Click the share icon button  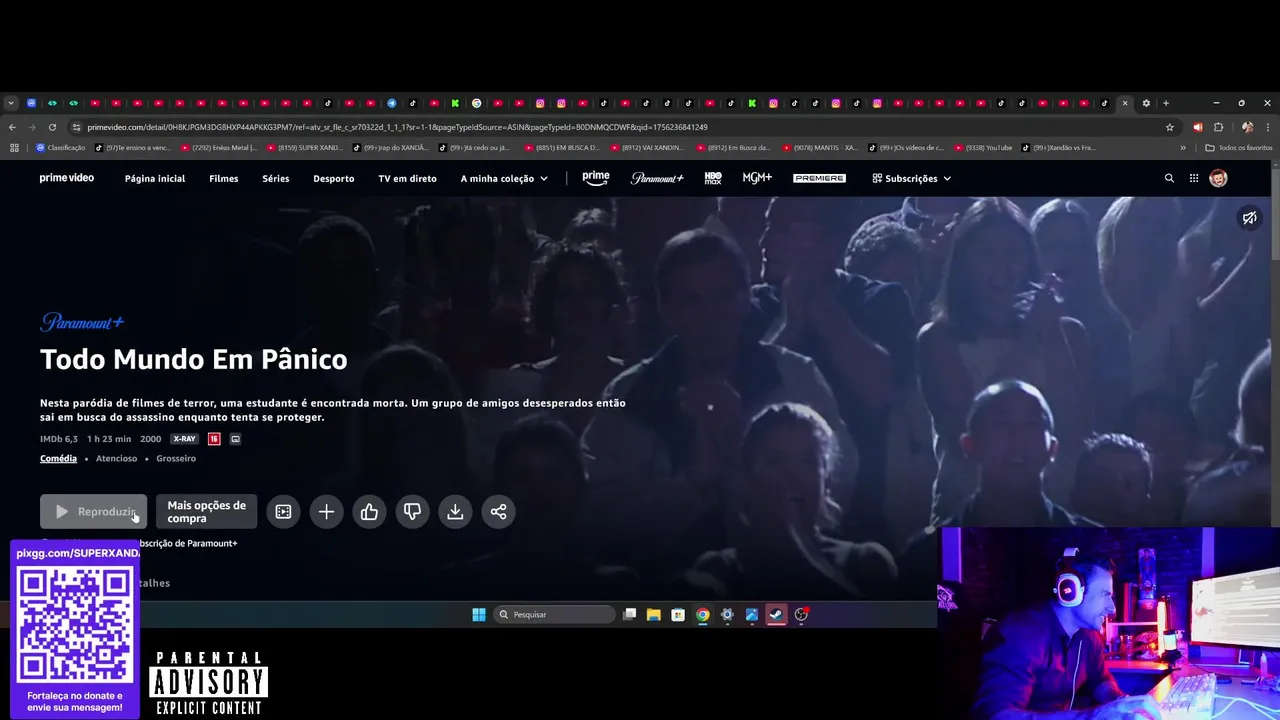pyautogui.click(x=498, y=512)
